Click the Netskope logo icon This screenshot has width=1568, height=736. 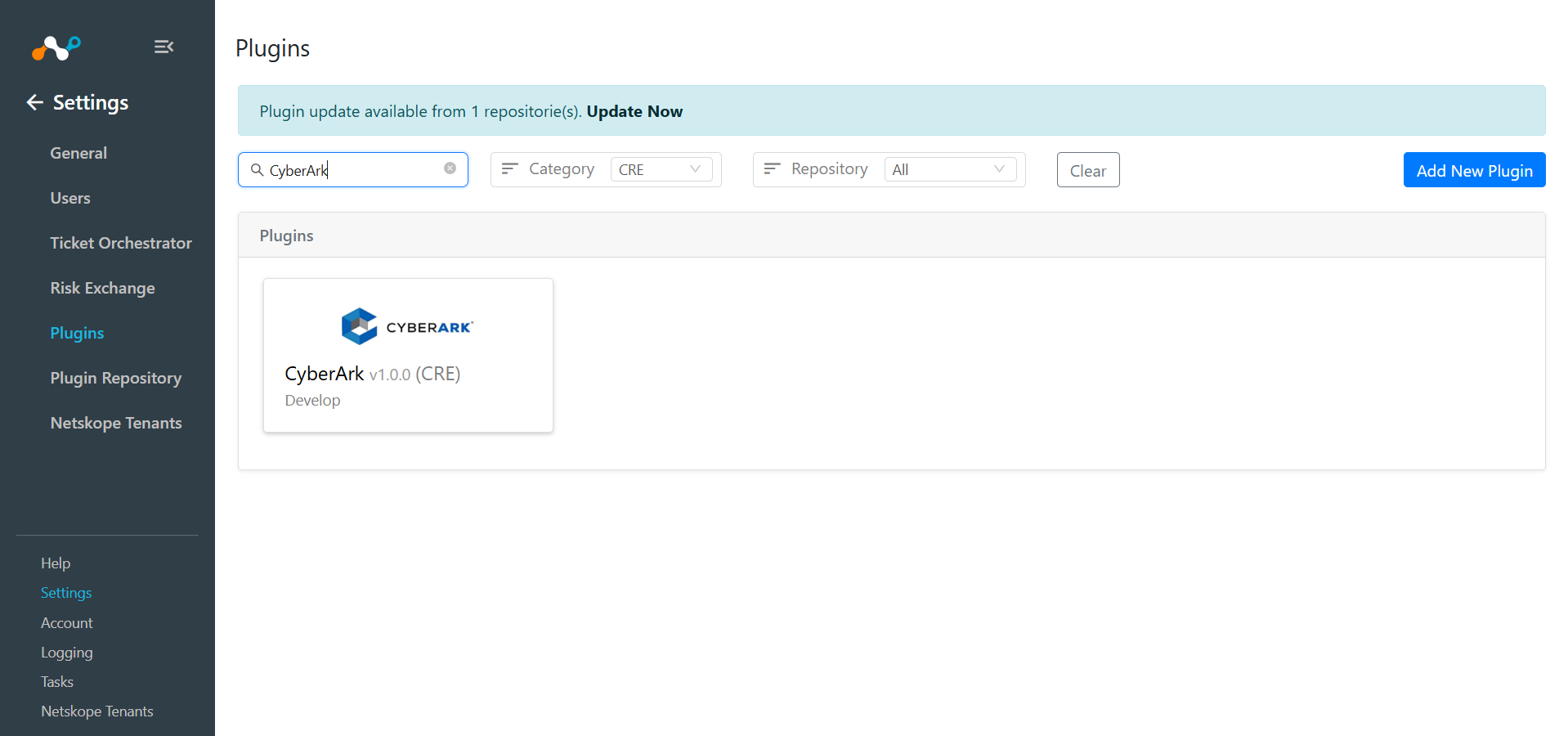point(56,48)
